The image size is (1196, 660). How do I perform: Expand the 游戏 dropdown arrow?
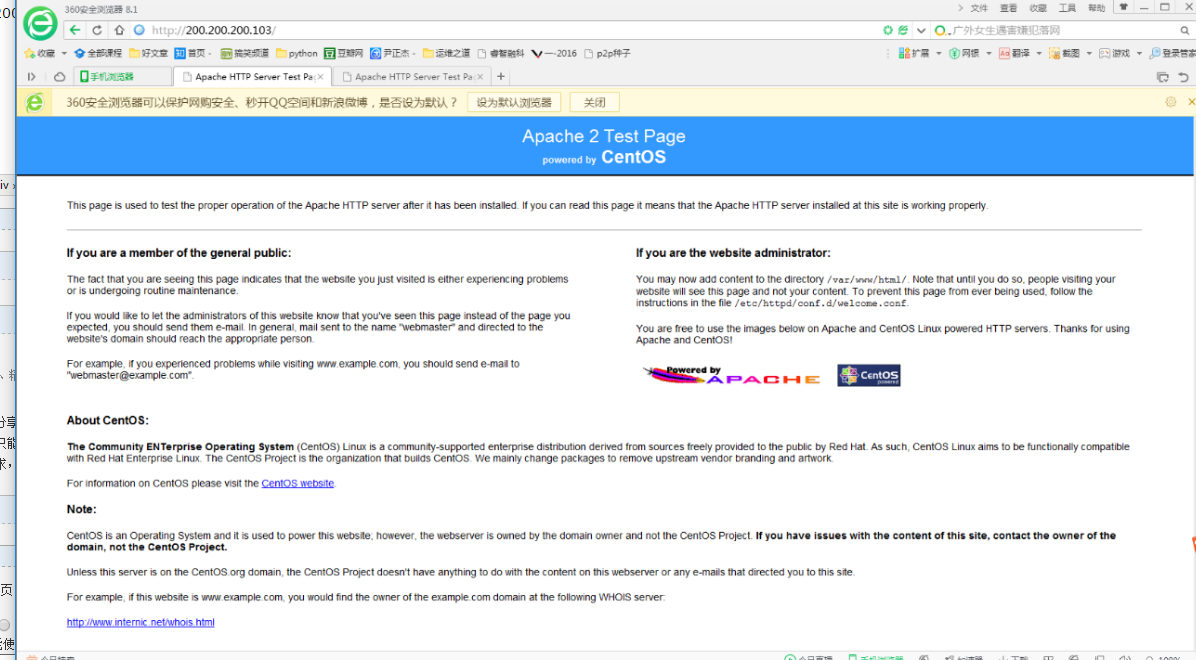(1140, 53)
